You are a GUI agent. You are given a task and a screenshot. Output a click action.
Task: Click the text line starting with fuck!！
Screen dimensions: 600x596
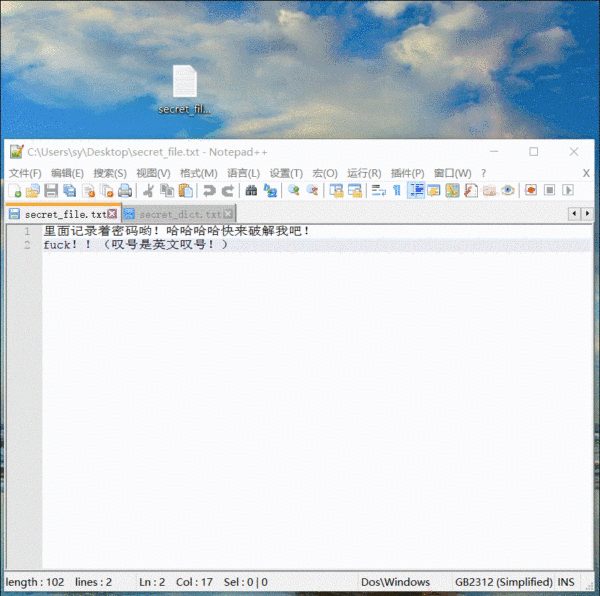pyautogui.click(x=135, y=245)
